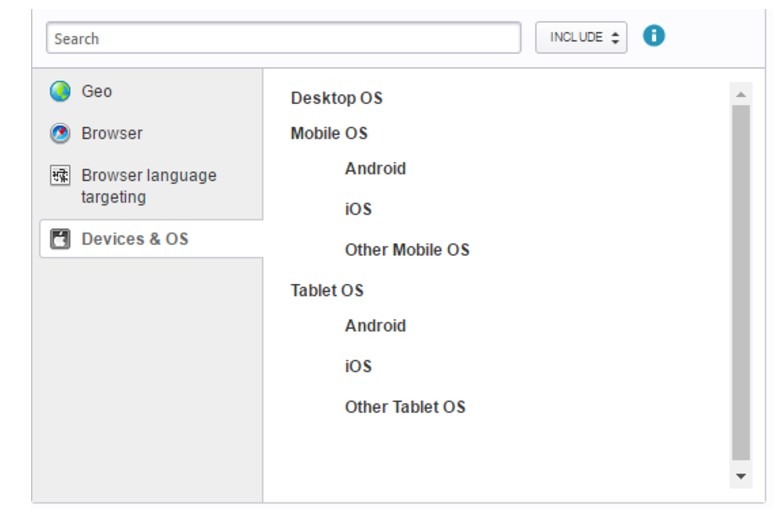Select Desktop OS category
The image size is (781, 521).
click(336, 98)
